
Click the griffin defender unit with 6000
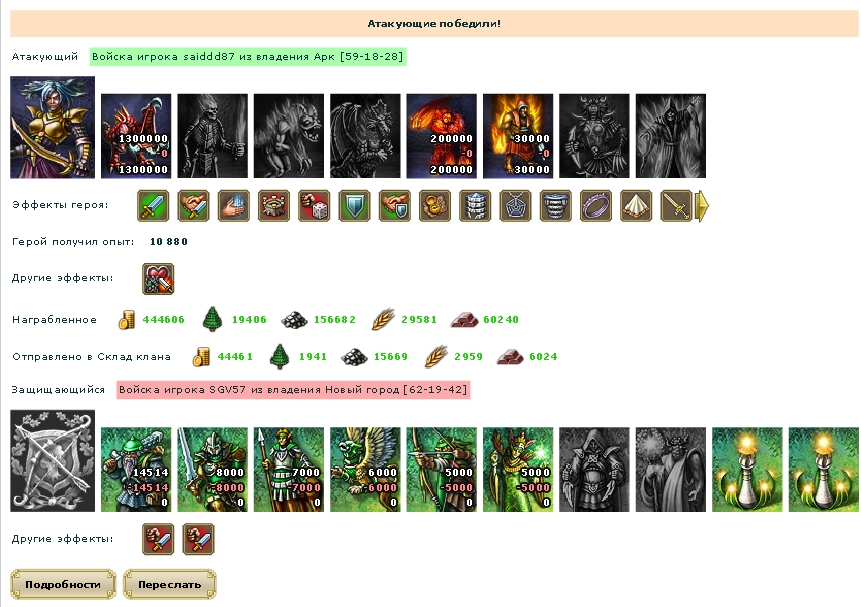tap(365, 470)
